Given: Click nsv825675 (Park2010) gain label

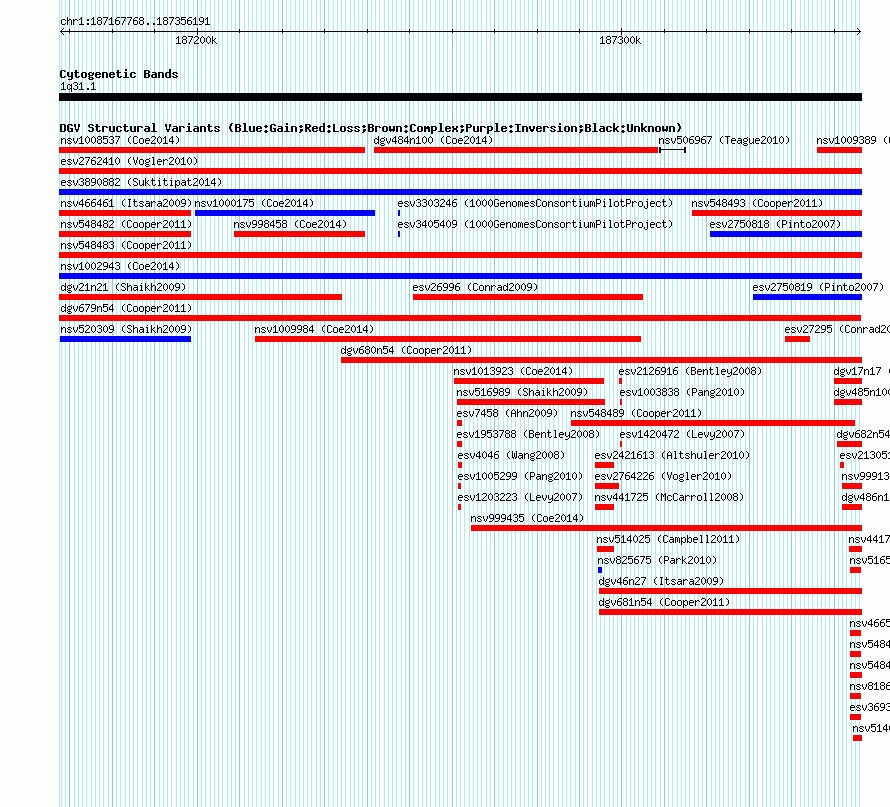Looking at the screenshot, I should click(657, 560).
